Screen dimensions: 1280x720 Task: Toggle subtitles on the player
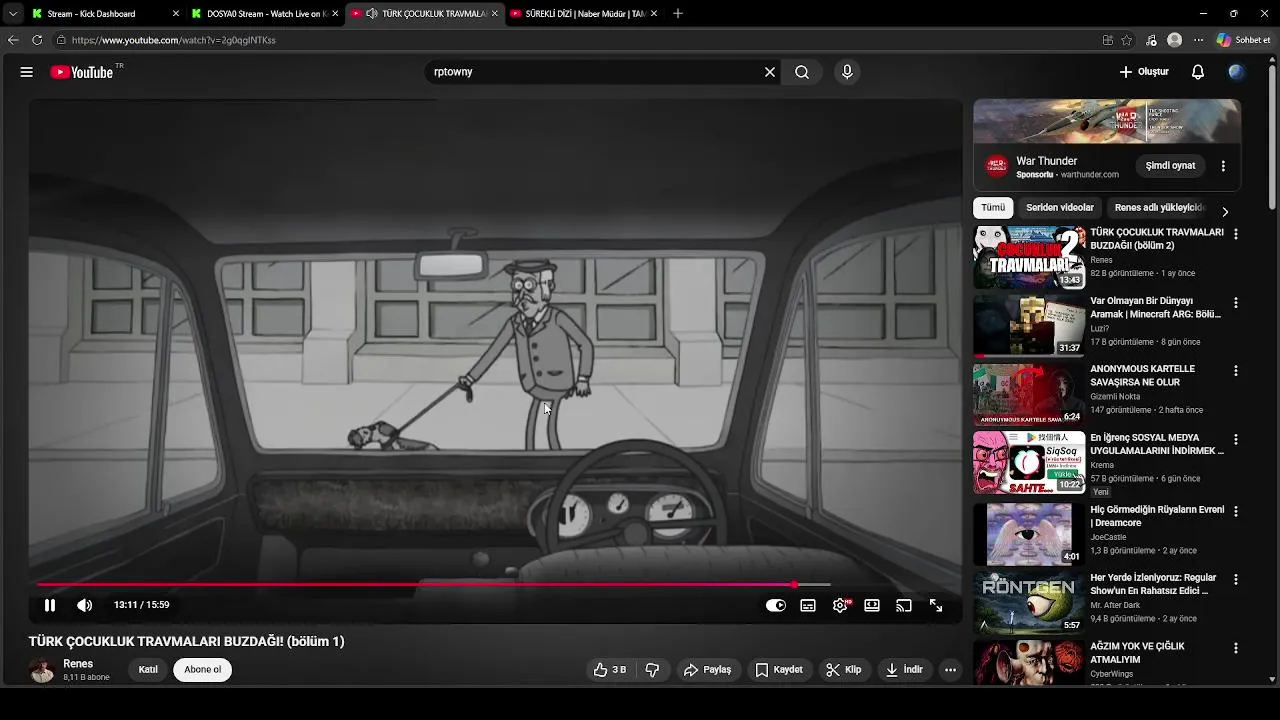click(808, 605)
